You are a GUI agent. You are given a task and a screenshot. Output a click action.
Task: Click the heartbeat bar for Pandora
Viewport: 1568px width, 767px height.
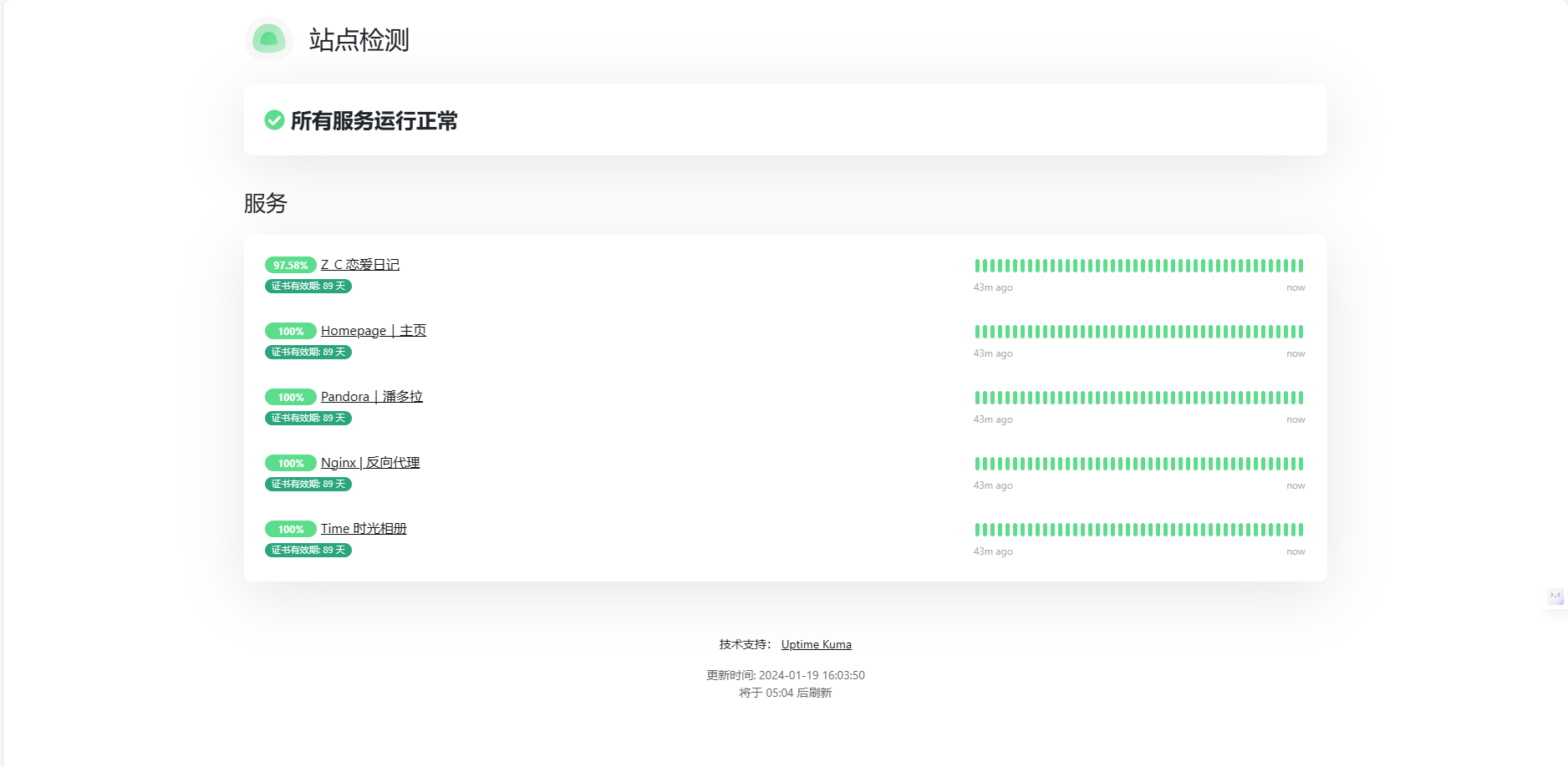point(1139,398)
